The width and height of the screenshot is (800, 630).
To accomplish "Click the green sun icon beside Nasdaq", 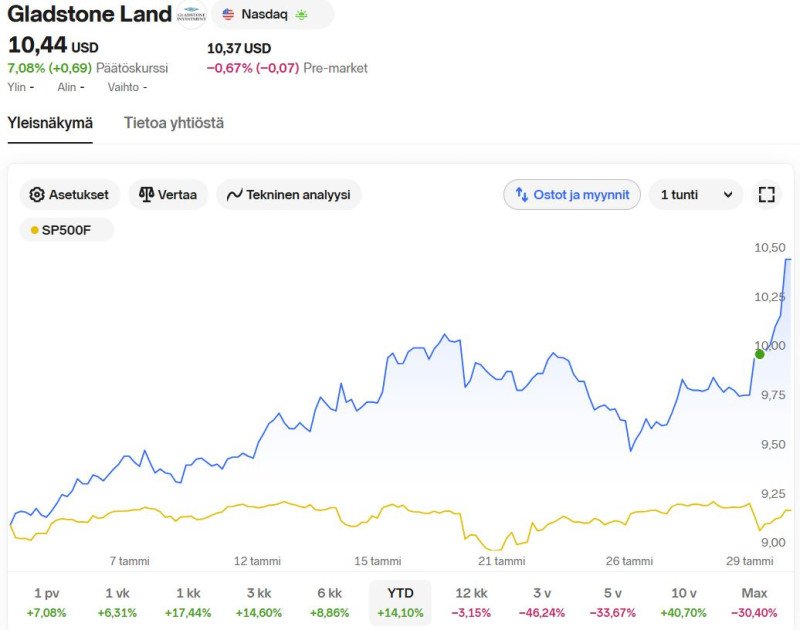I will point(301,15).
